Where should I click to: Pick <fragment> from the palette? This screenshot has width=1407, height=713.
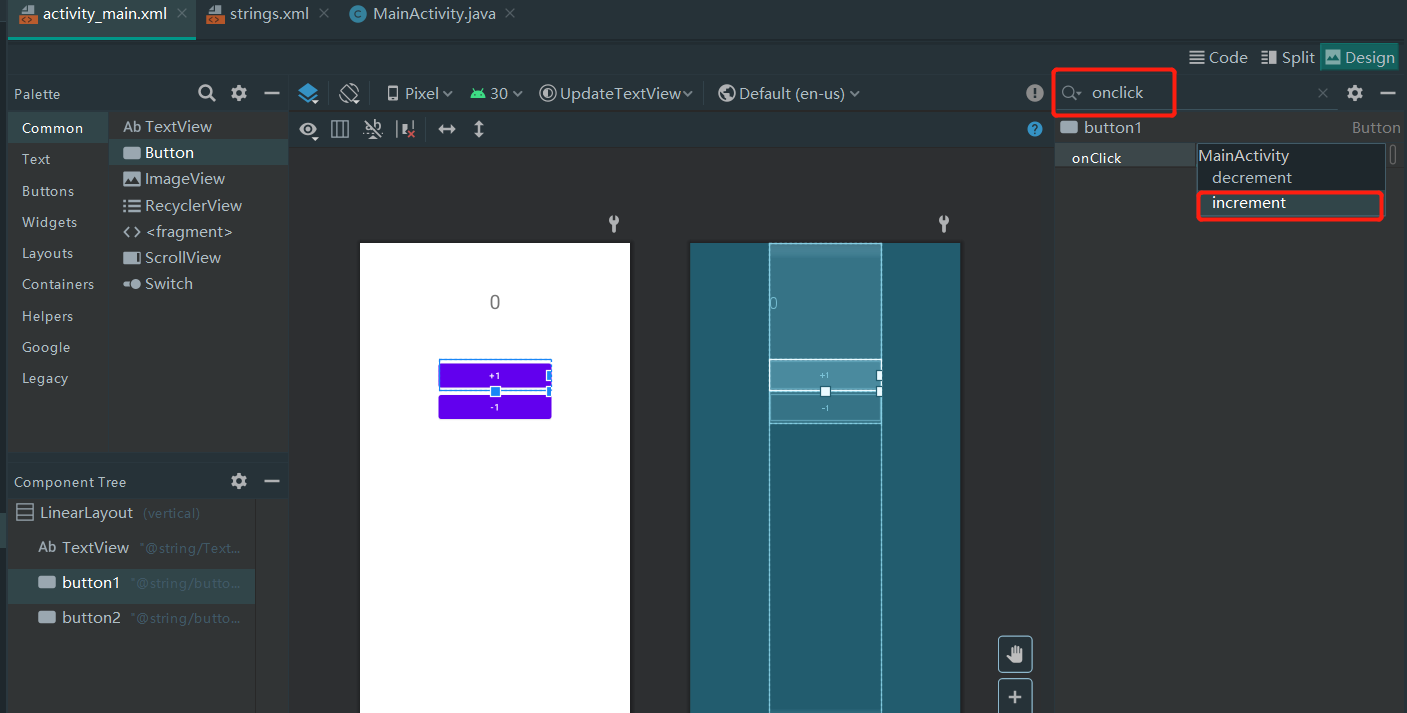[x=198, y=231]
